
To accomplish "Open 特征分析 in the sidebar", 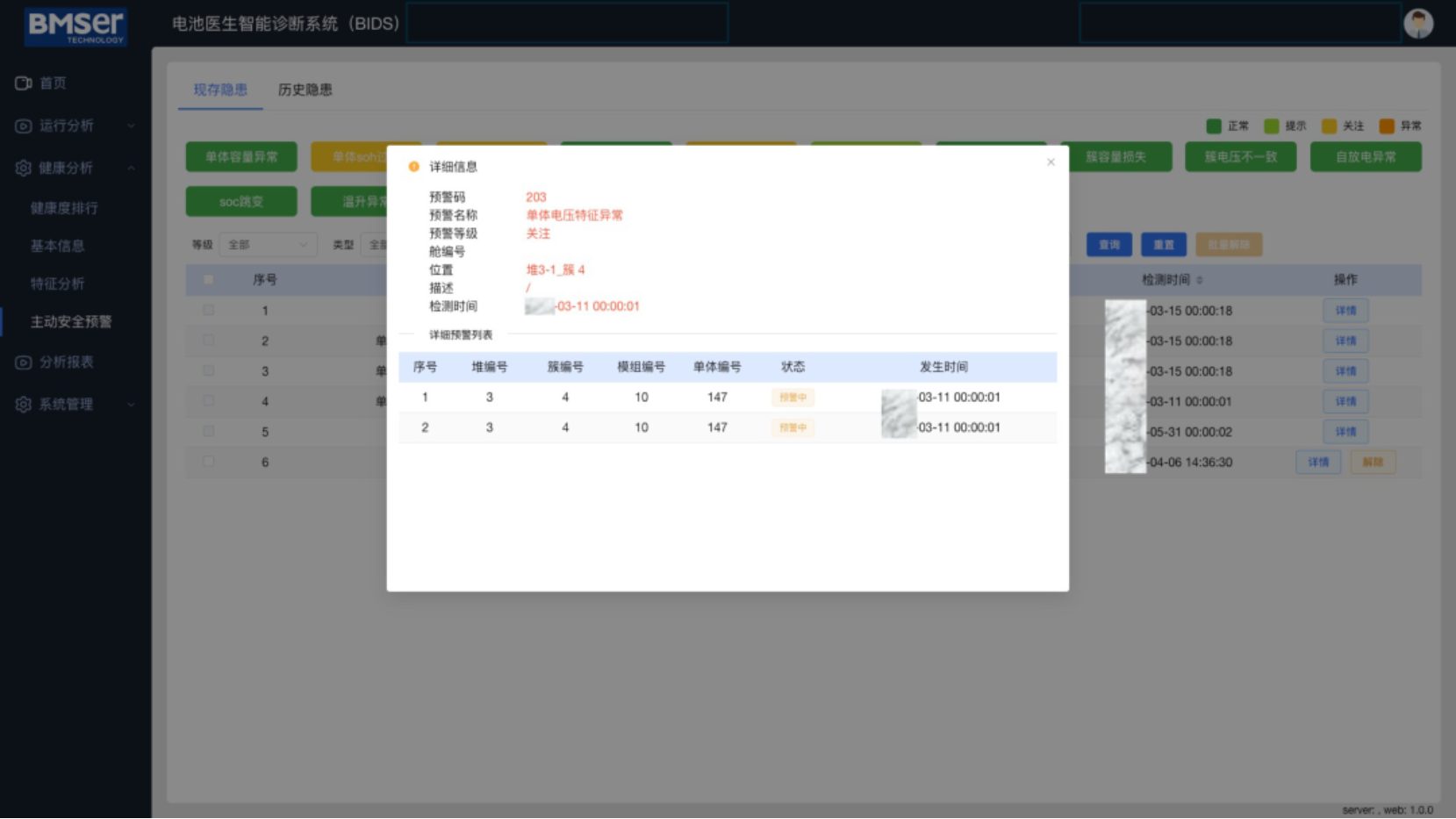I will 57,284.
